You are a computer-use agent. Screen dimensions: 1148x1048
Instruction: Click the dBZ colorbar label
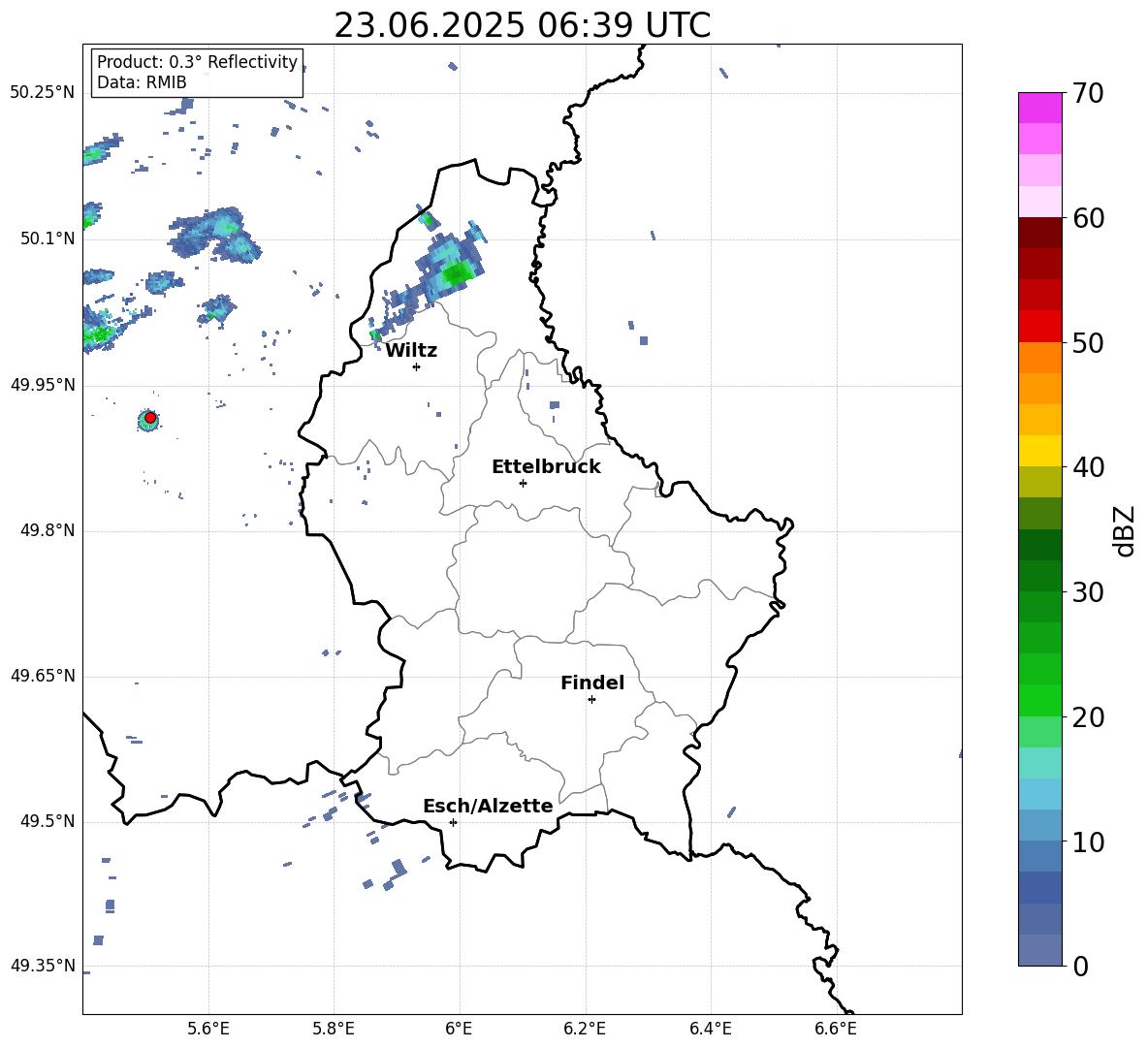(x=1124, y=531)
